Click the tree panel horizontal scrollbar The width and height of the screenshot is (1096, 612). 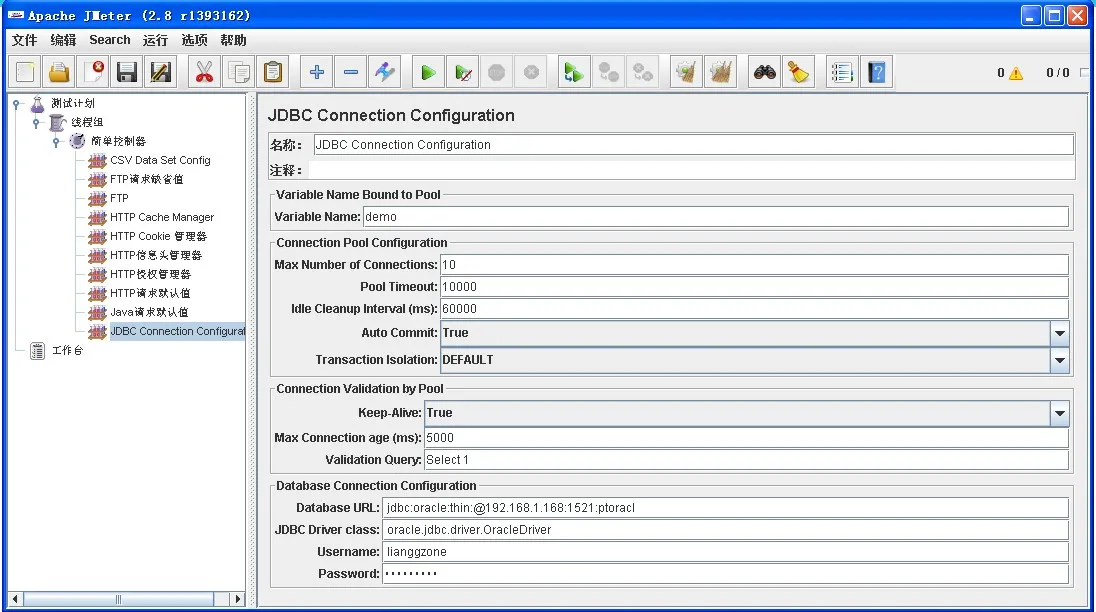(x=118, y=599)
